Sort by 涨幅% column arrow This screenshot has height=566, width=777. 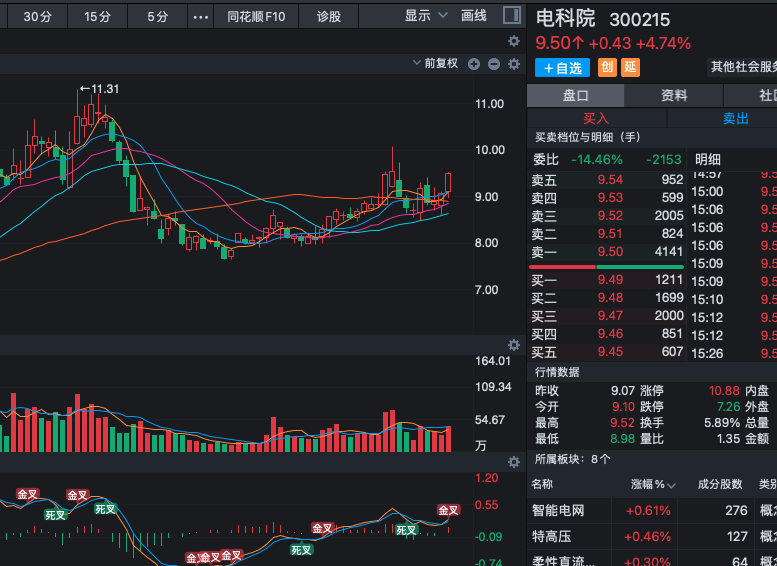(671, 485)
